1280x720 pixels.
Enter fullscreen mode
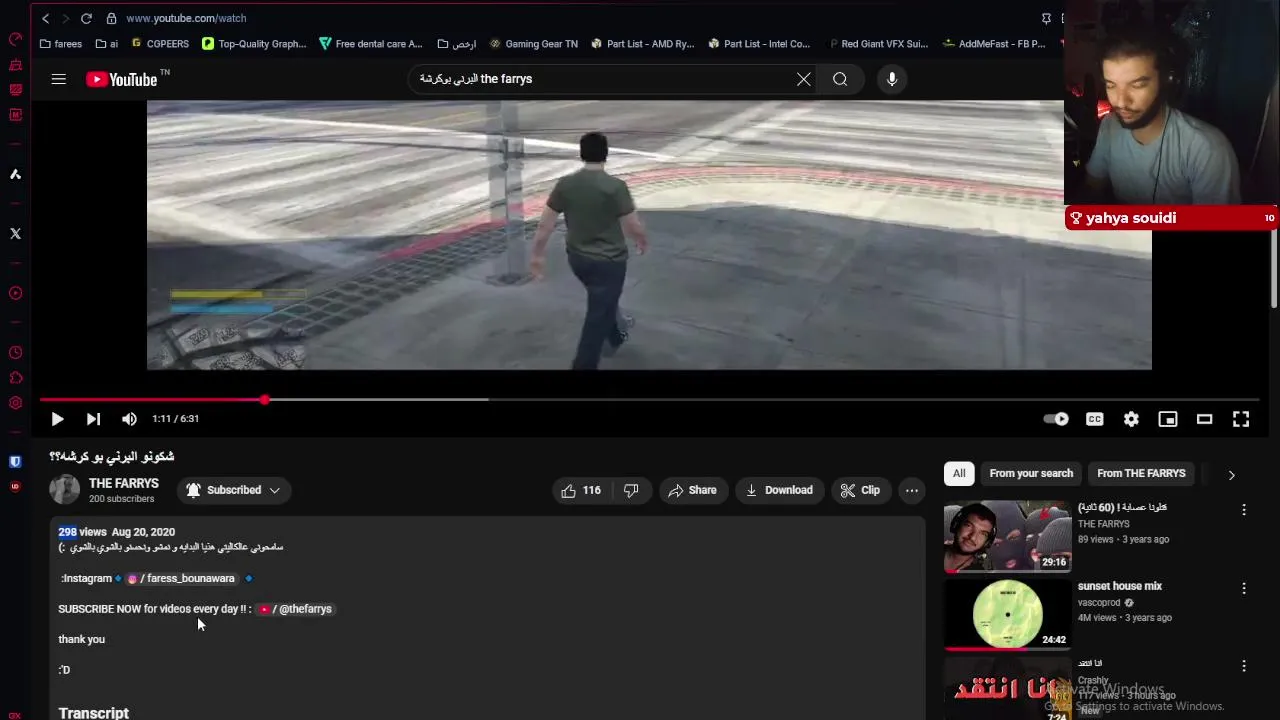pos(1241,419)
